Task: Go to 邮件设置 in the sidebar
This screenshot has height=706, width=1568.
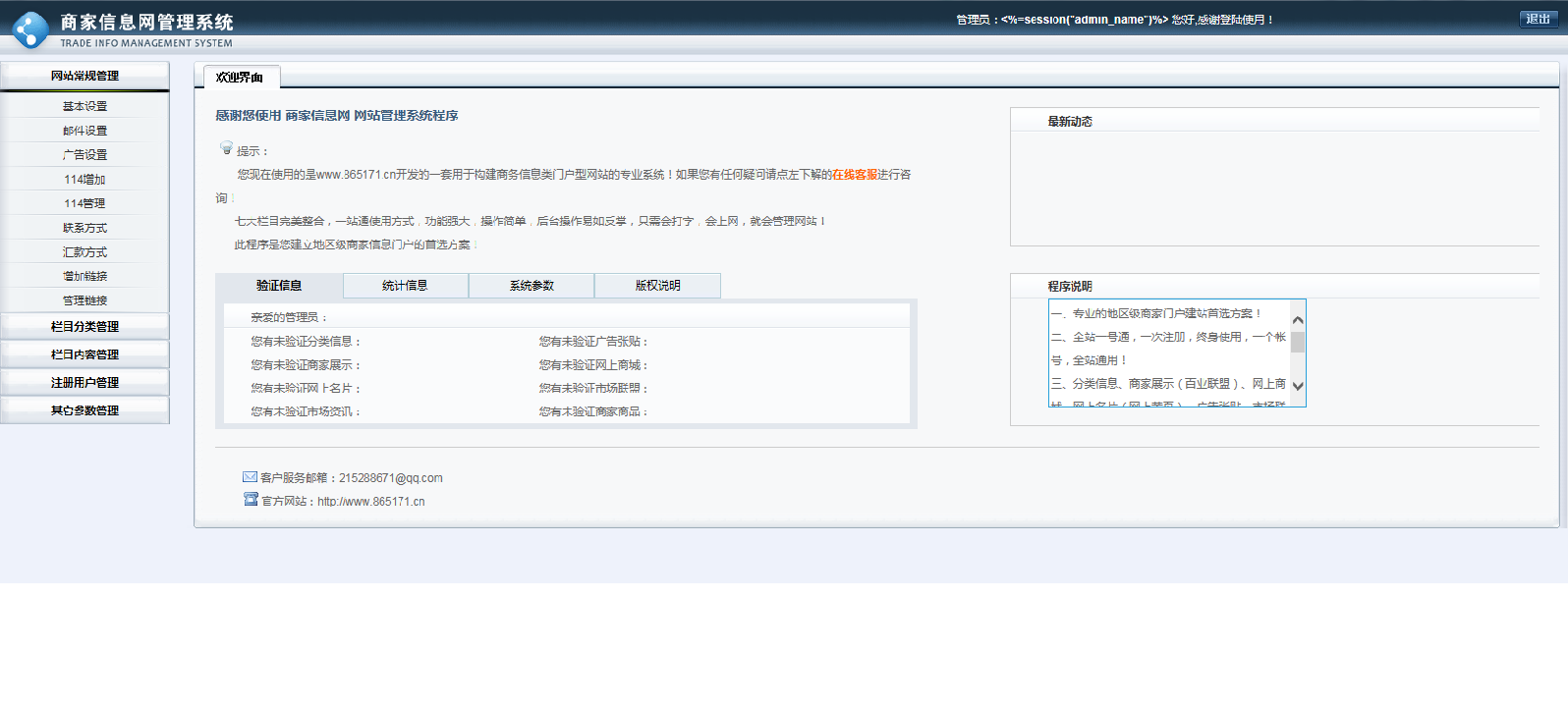Action: [84, 131]
